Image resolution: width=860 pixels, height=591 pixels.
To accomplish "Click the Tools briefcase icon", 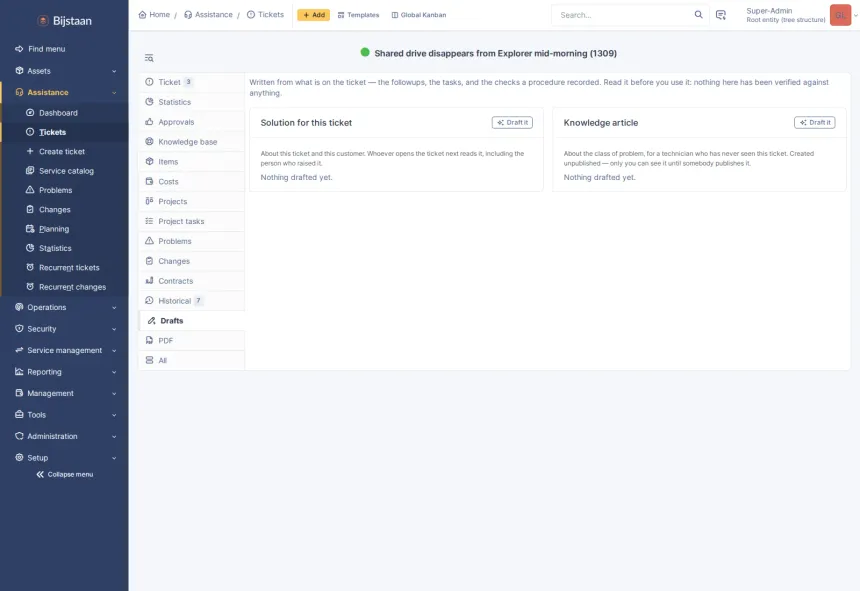I will pyautogui.click(x=19, y=414).
